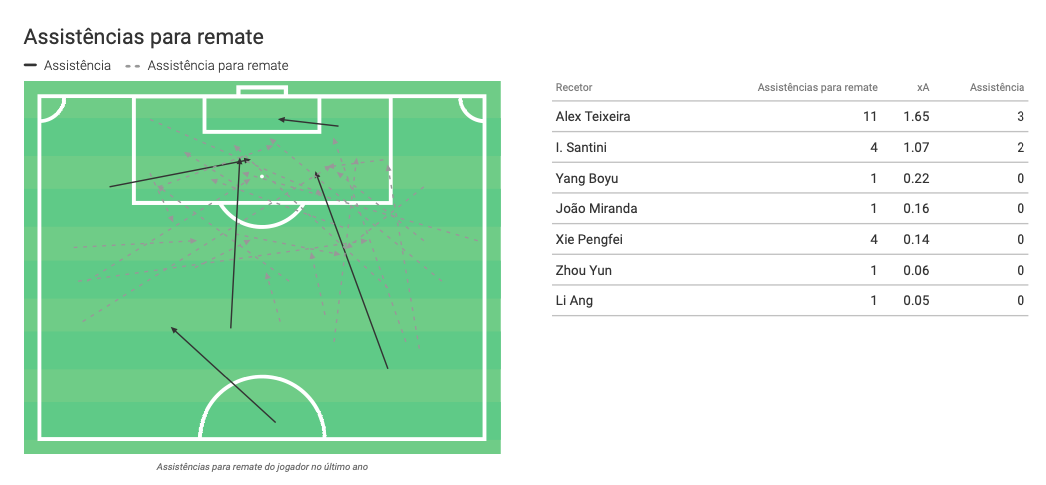Click the Li Ang row
Image resolution: width=1046 pixels, height=485 pixels.
(789, 301)
